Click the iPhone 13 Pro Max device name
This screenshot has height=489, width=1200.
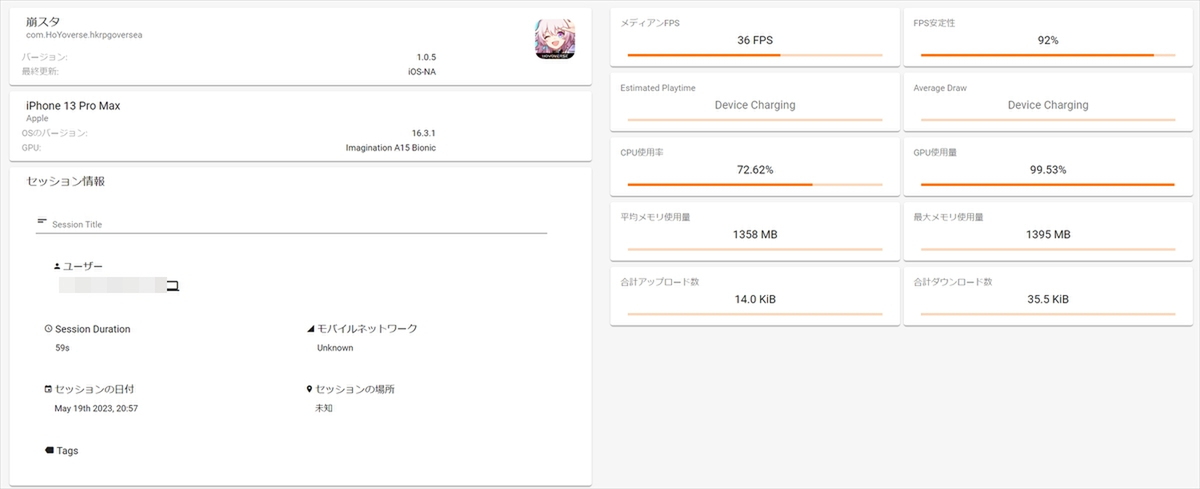(x=73, y=105)
